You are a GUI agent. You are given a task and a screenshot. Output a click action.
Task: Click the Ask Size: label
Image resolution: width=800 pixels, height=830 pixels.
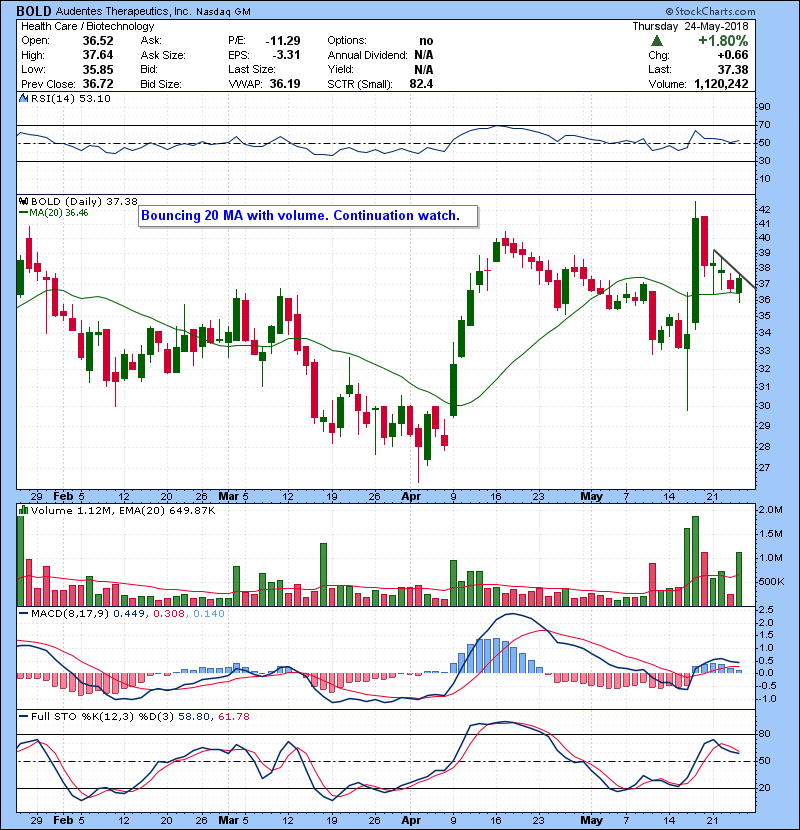tap(163, 55)
